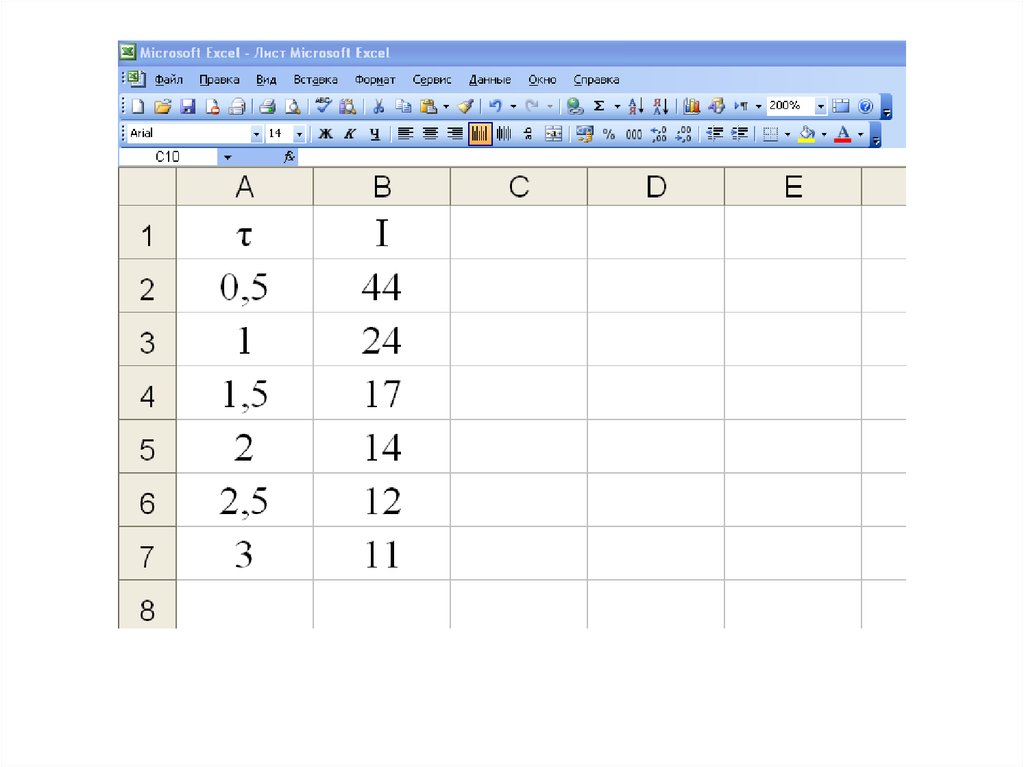The width and height of the screenshot is (1024, 767).
Task: Apply red font color A
Action: click(843, 134)
